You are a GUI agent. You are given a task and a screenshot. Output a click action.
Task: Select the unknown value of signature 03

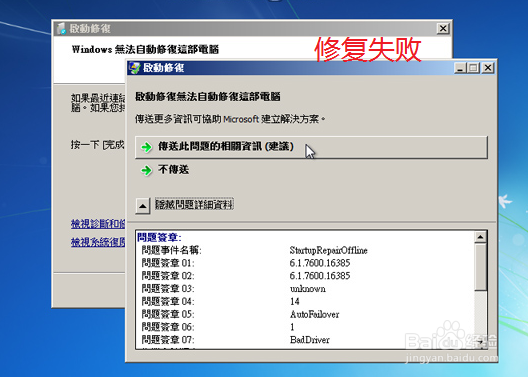coord(307,289)
